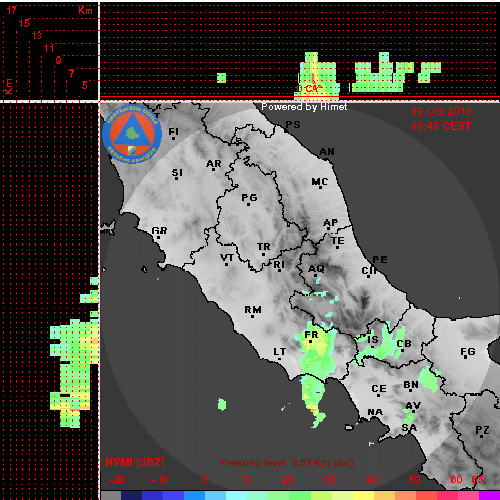
Task: Click the PS city label
Action: [x=293, y=125]
